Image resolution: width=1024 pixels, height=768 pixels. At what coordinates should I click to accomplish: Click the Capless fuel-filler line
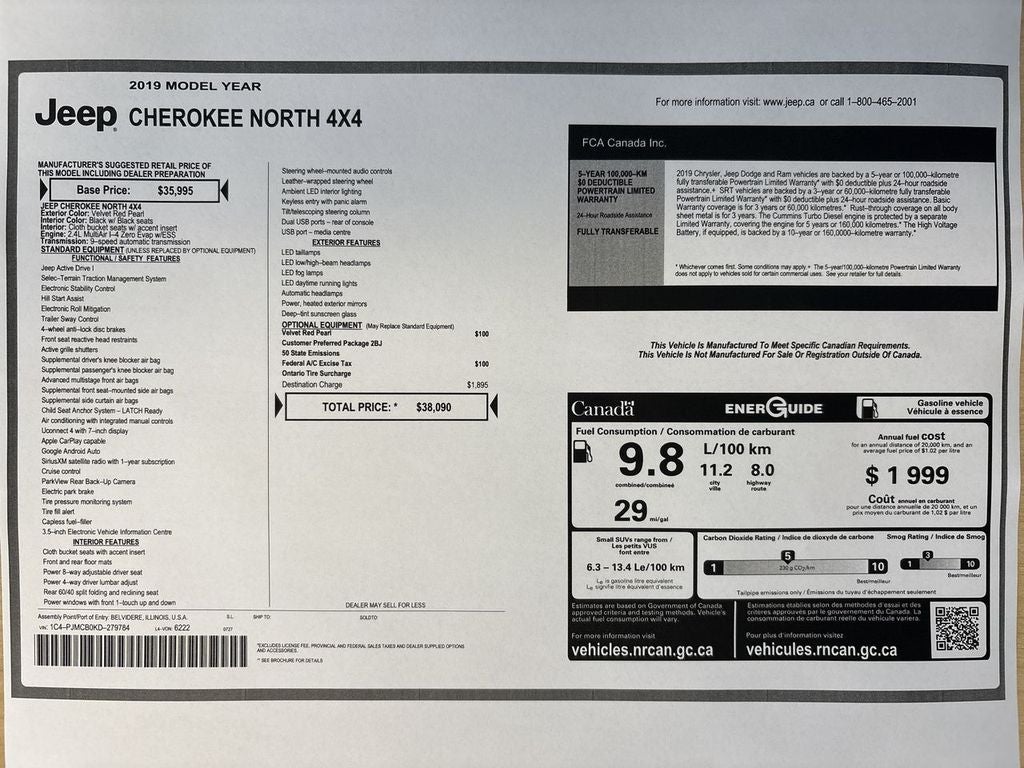67,522
